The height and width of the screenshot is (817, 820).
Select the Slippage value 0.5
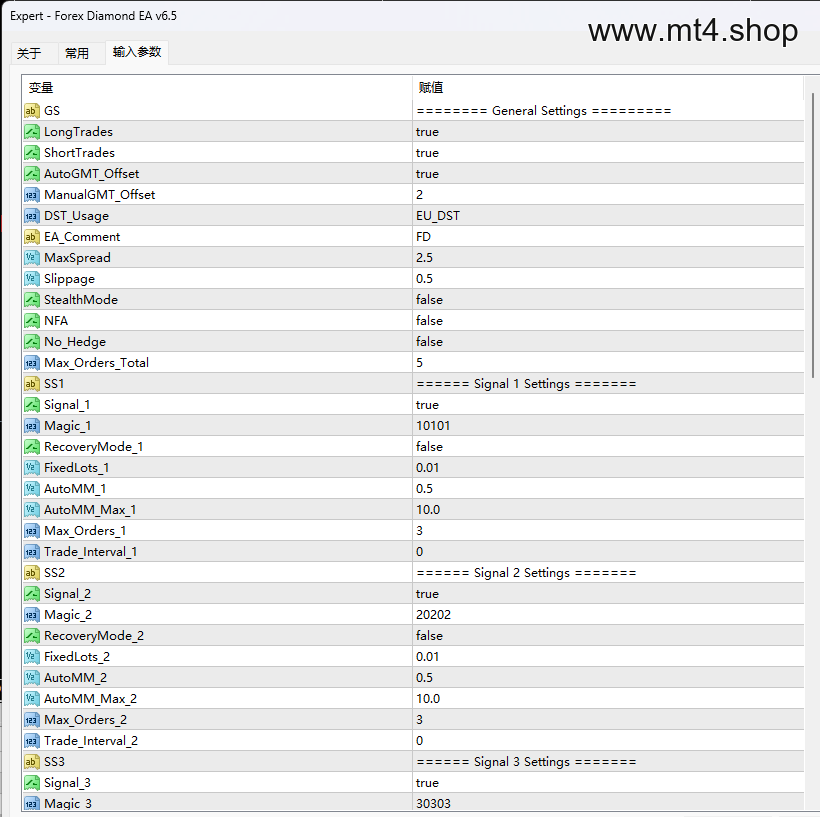tap(424, 279)
